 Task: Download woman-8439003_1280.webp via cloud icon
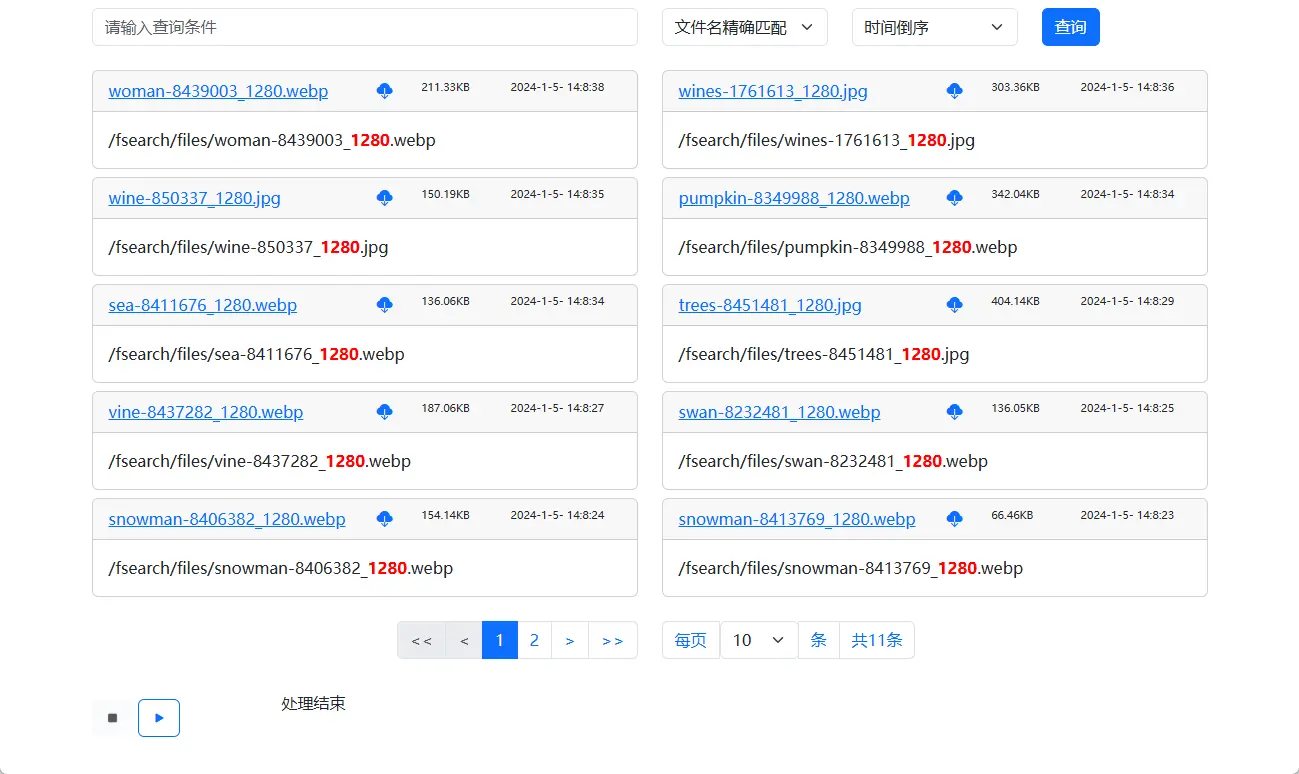pos(384,91)
